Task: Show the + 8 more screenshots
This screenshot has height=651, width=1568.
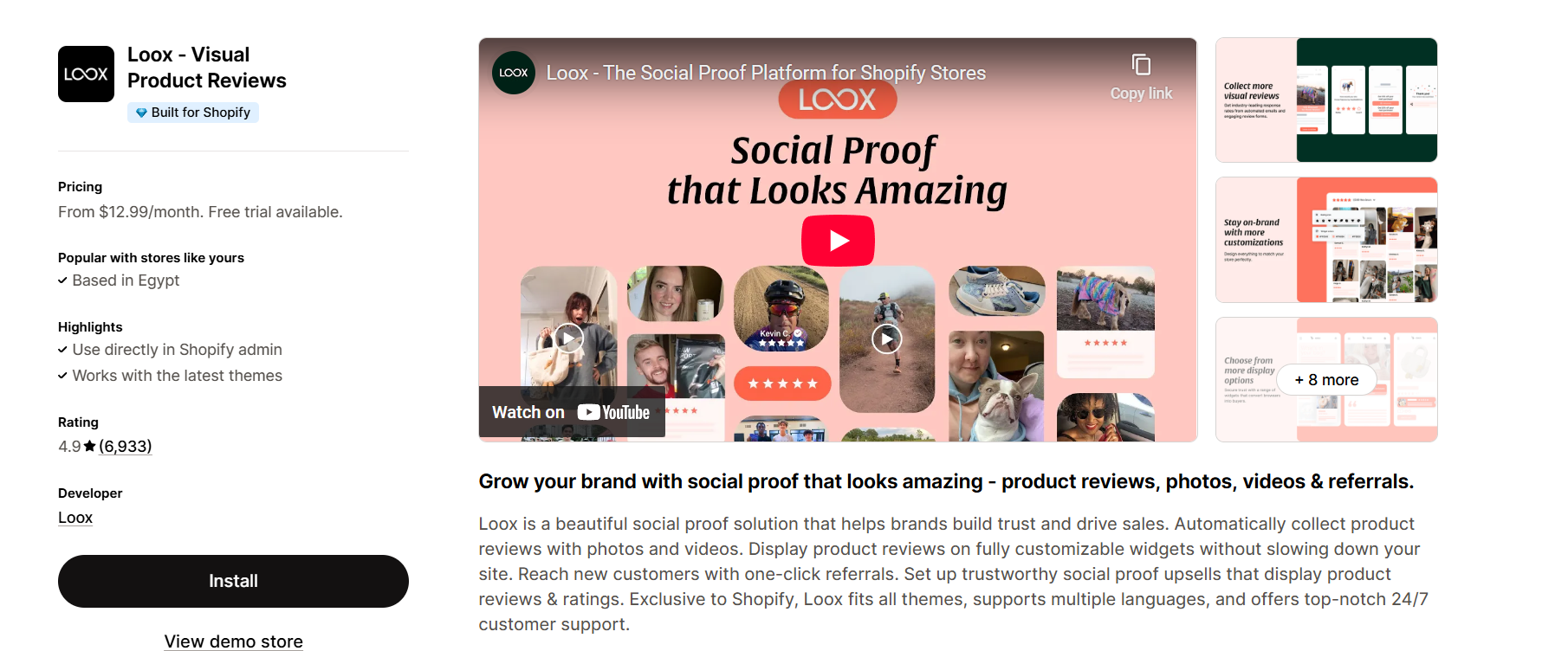Action: coord(1326,380)
